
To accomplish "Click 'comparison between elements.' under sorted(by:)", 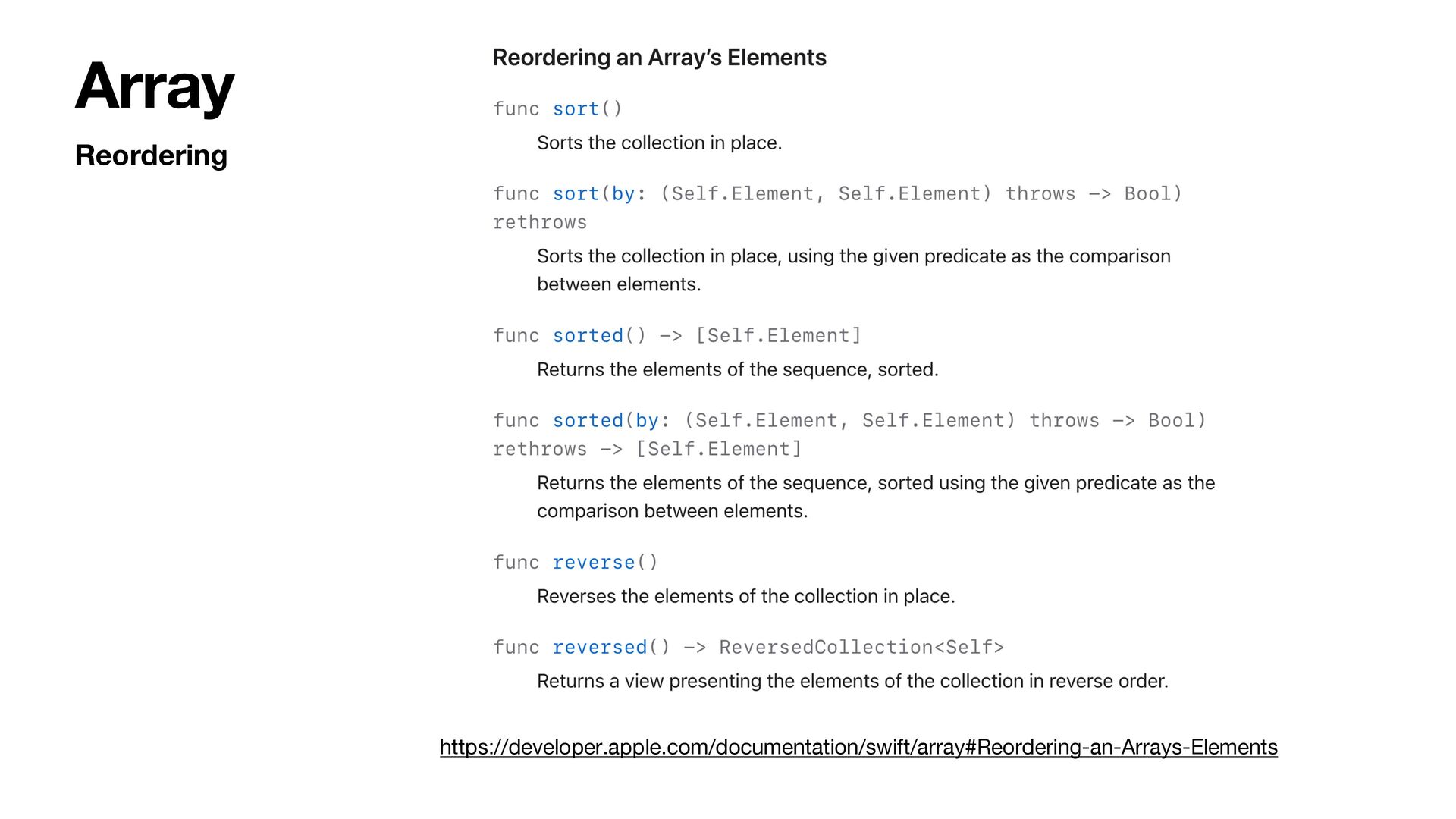I will (x=673, y=511).
